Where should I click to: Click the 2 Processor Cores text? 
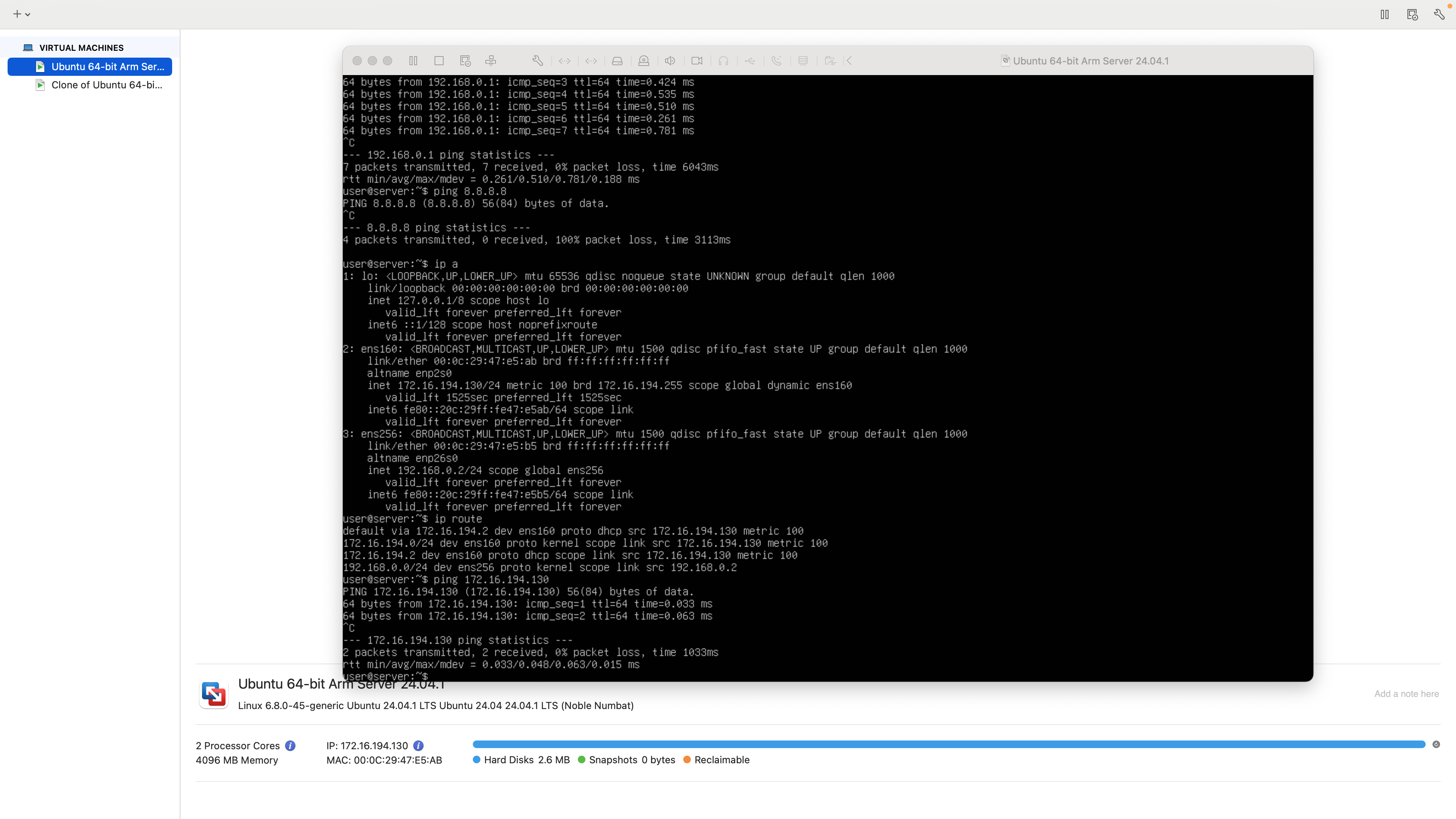(238, 745)
